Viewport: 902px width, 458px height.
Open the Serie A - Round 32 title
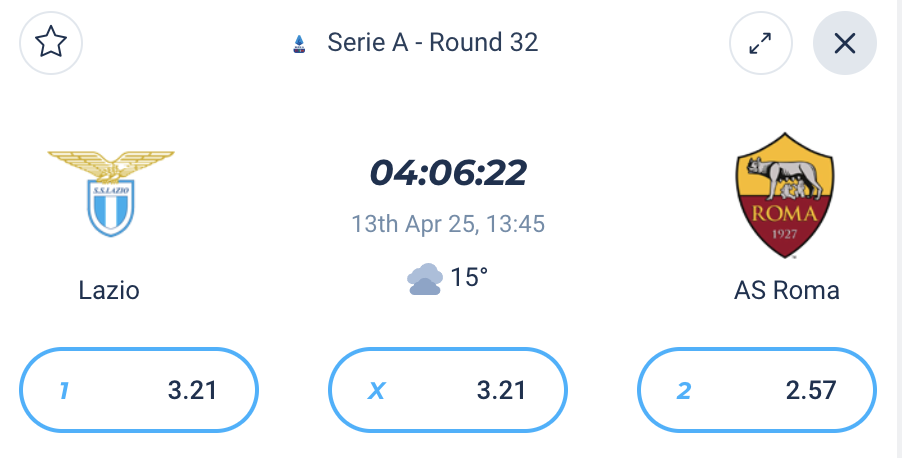pos(433,43)
